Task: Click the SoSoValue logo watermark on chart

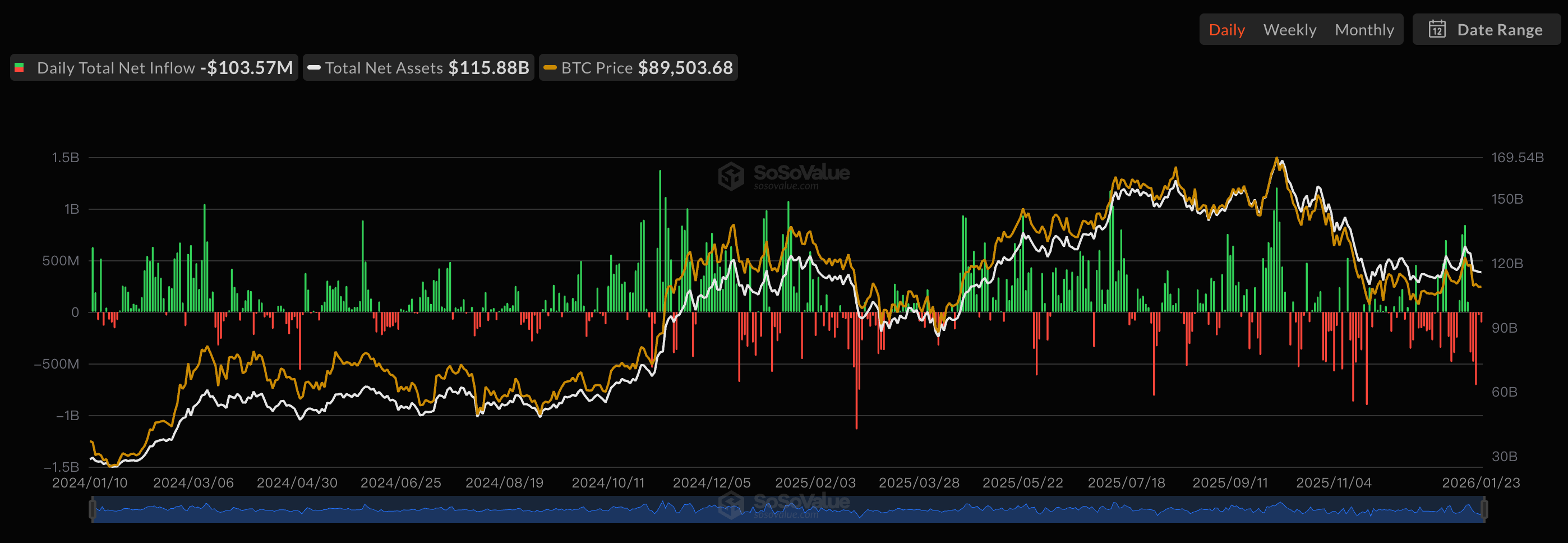Action: pos(731,176)
